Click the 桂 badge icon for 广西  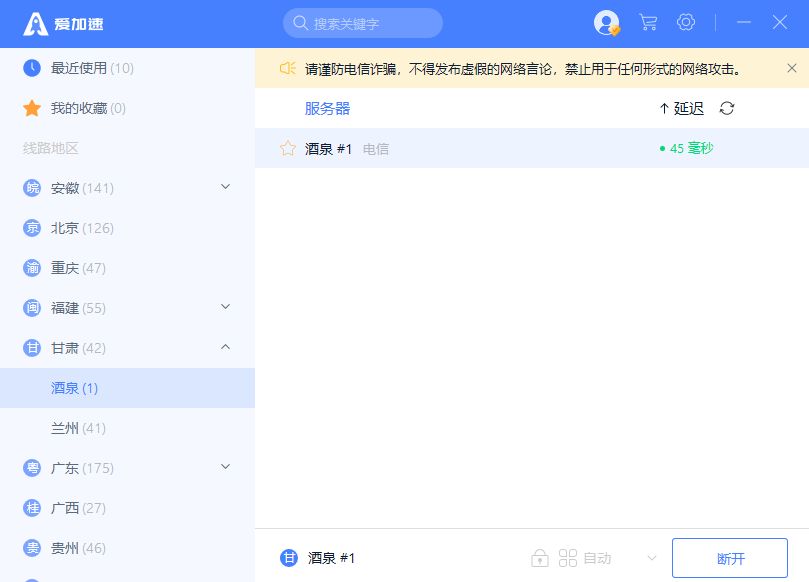32,508
